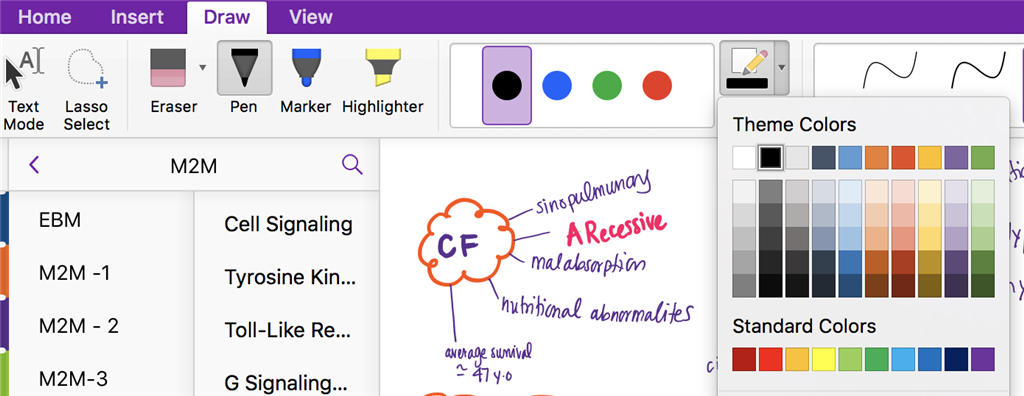Select the Text Mode tool

25,88
